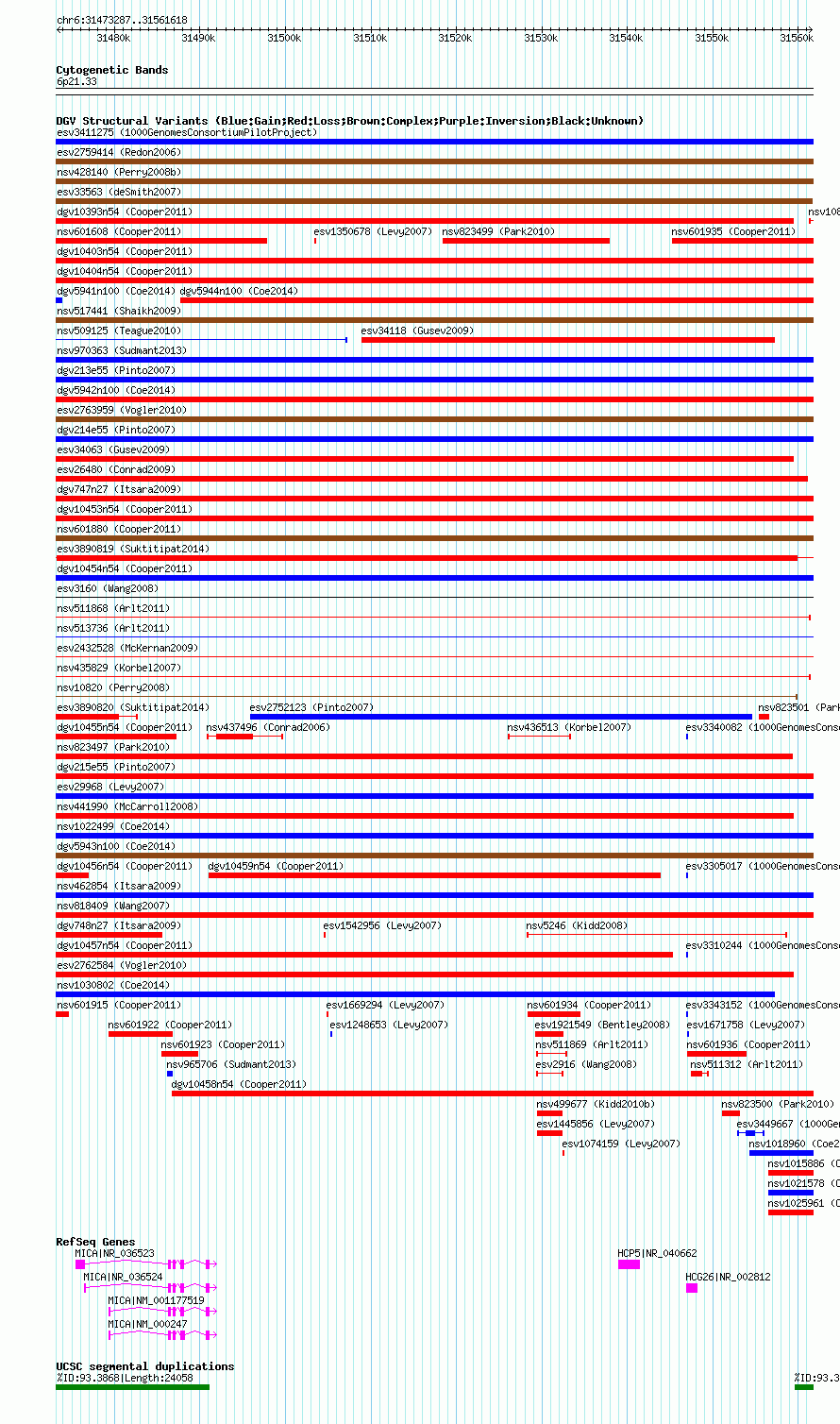Click nsv5246 (Kidd2008) label
The width and height of the screenshot is (840, 1424).
click(x=577, y=925)
